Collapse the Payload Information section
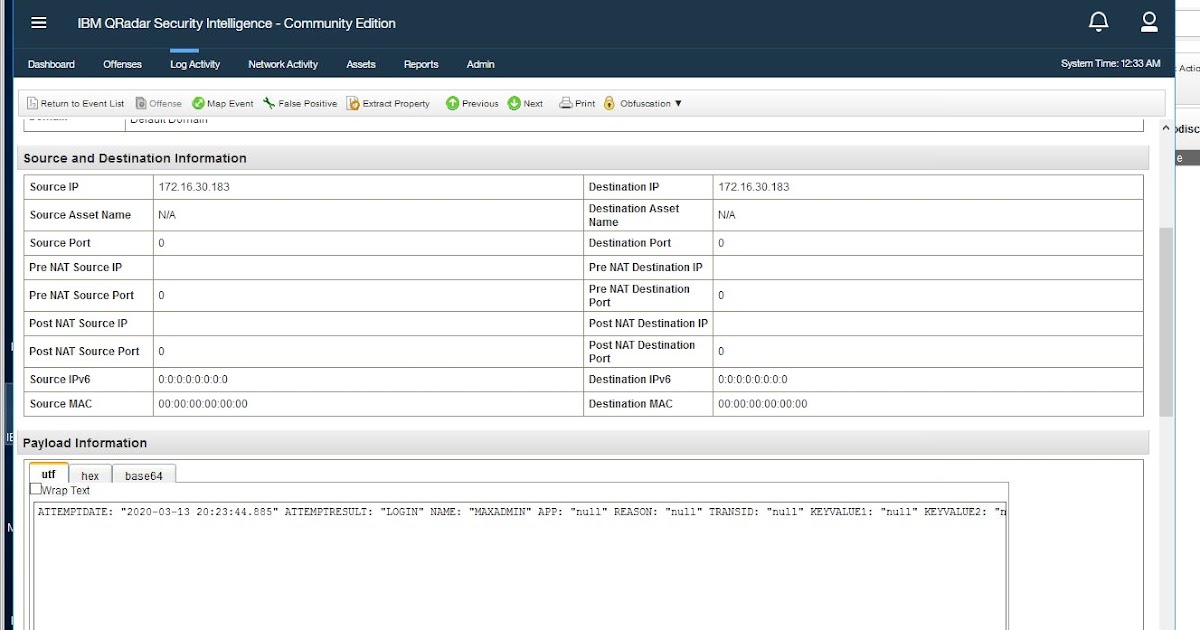This screenshot has height=630, width=1200. click(83, 443)
